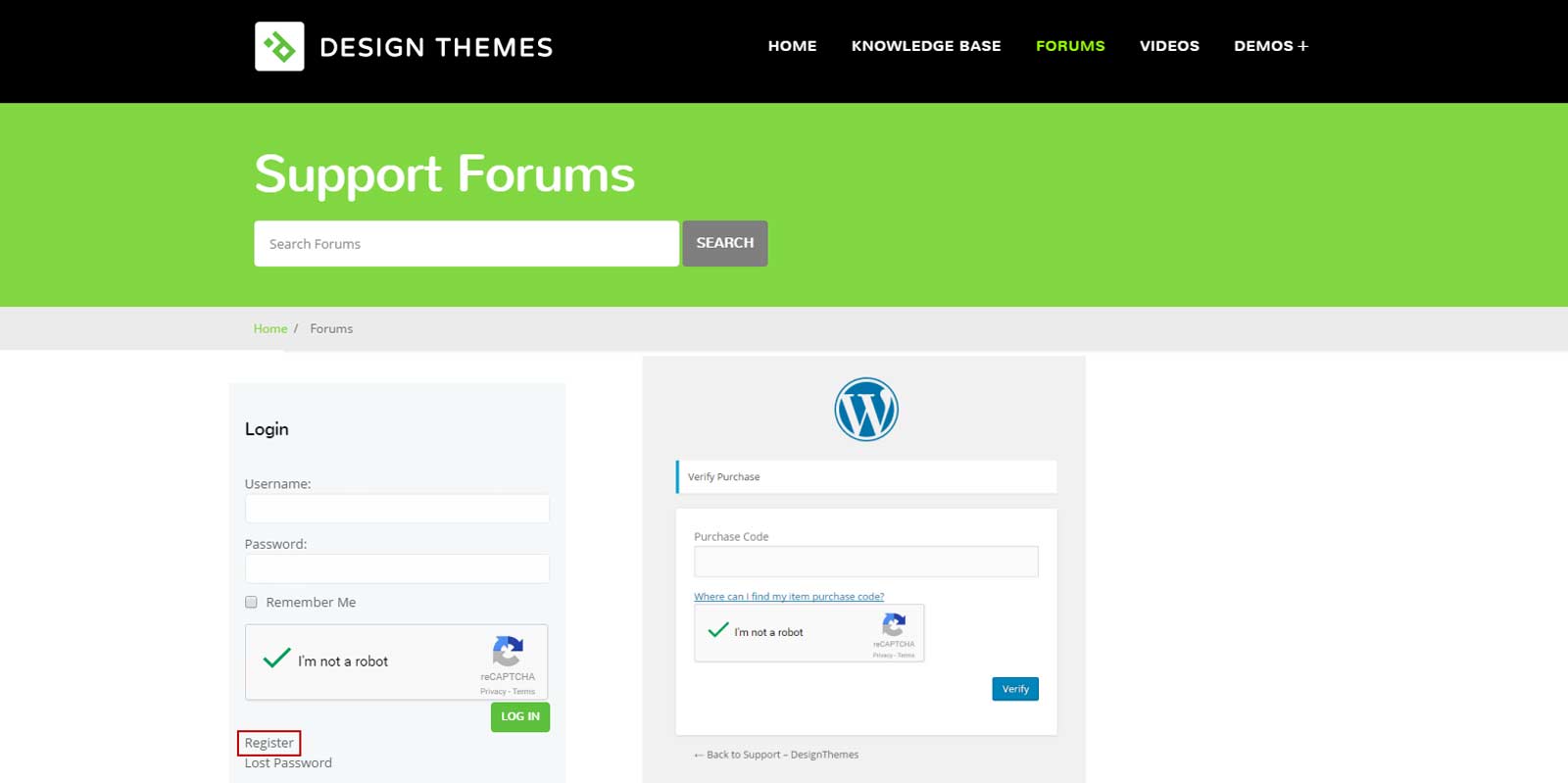Screen dimensions: 1568x783
Task: Click the Login heading text
Action: [267, 429]
